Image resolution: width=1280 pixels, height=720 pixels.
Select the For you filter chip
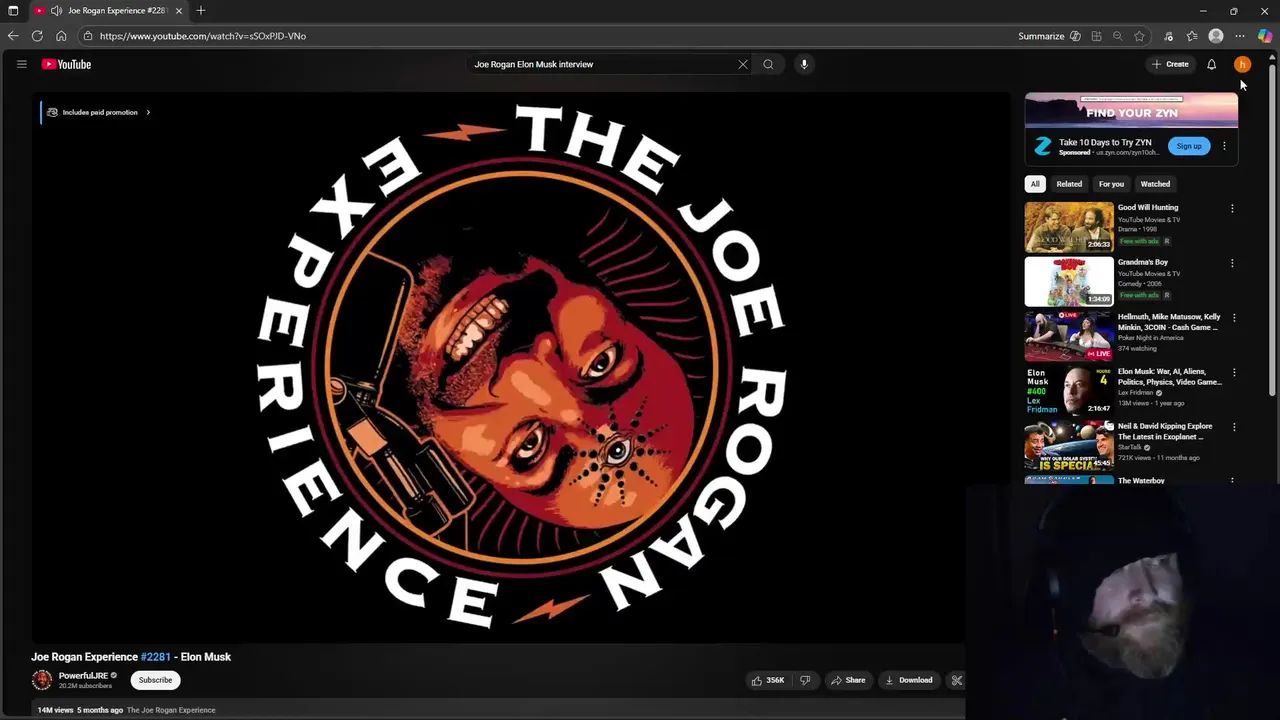coord(1111,184)
